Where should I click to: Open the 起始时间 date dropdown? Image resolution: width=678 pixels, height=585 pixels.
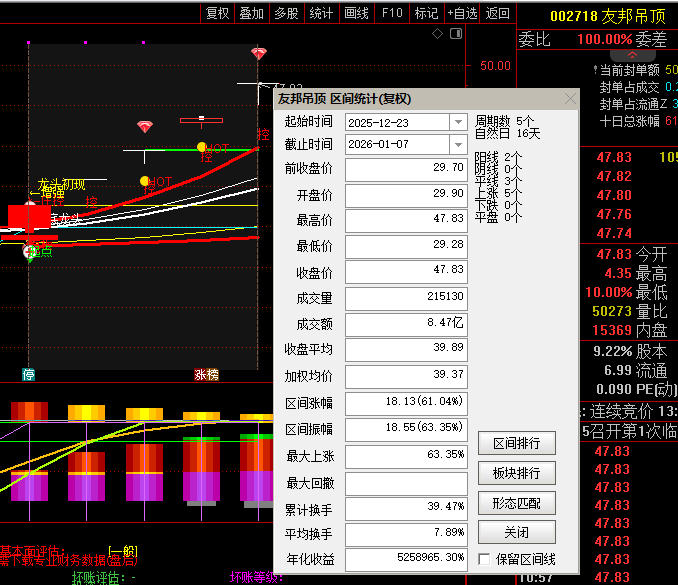pyautogui.click(x=458, y=122)
